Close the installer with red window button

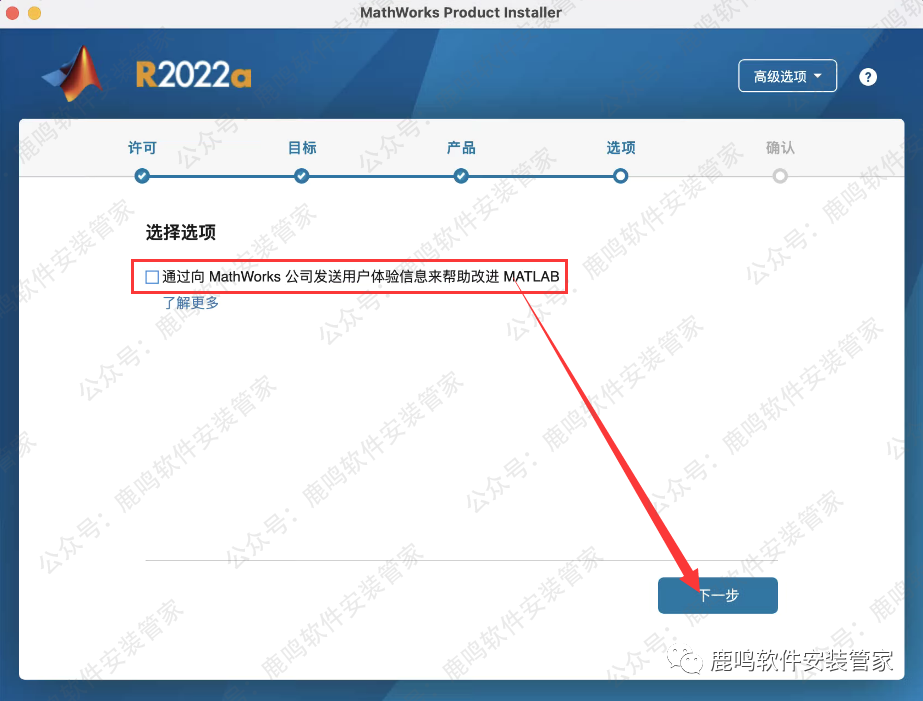12,13
